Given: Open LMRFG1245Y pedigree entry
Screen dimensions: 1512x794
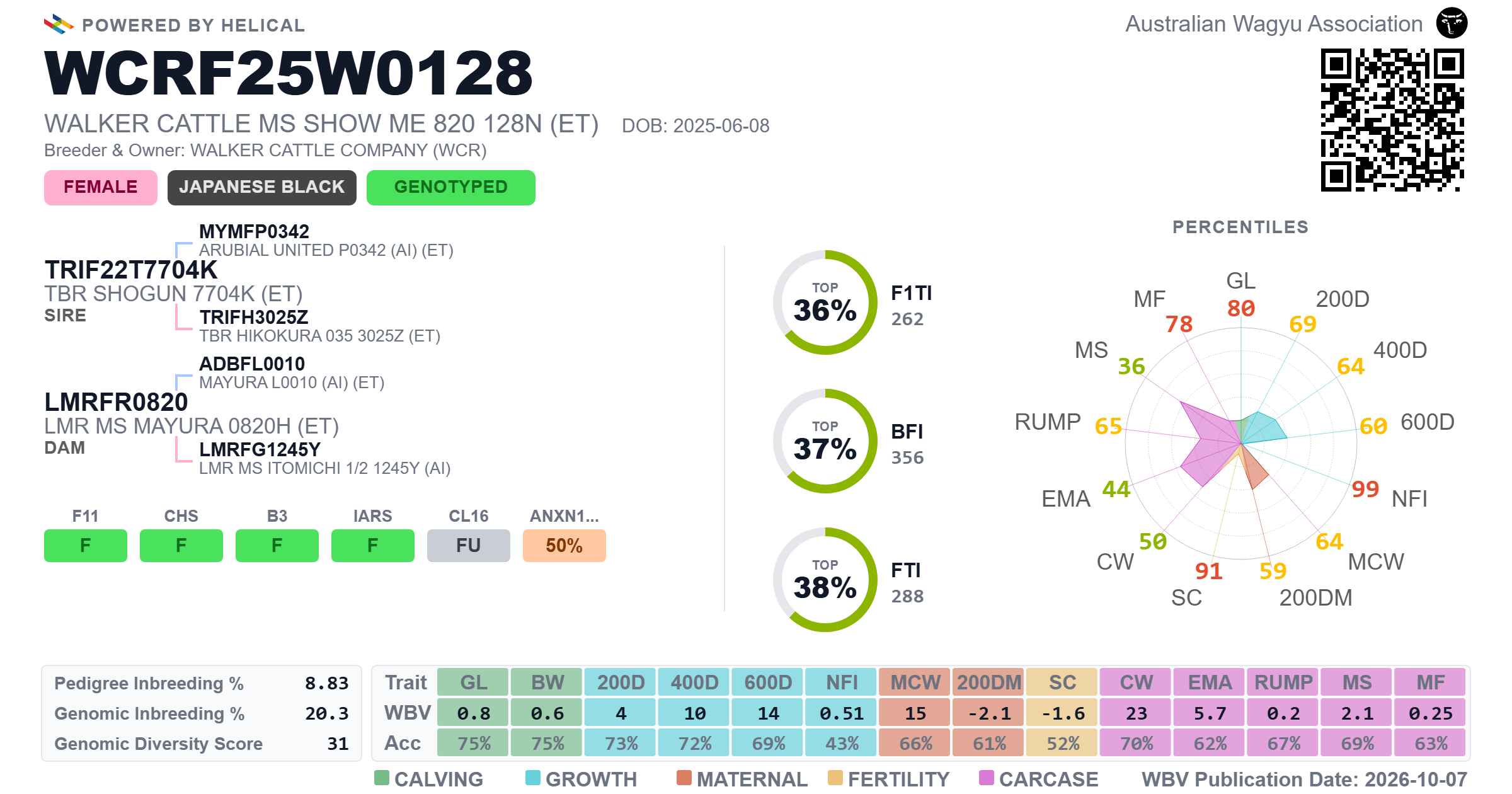Looking at the screenshot, I should [x=260, y=449].
